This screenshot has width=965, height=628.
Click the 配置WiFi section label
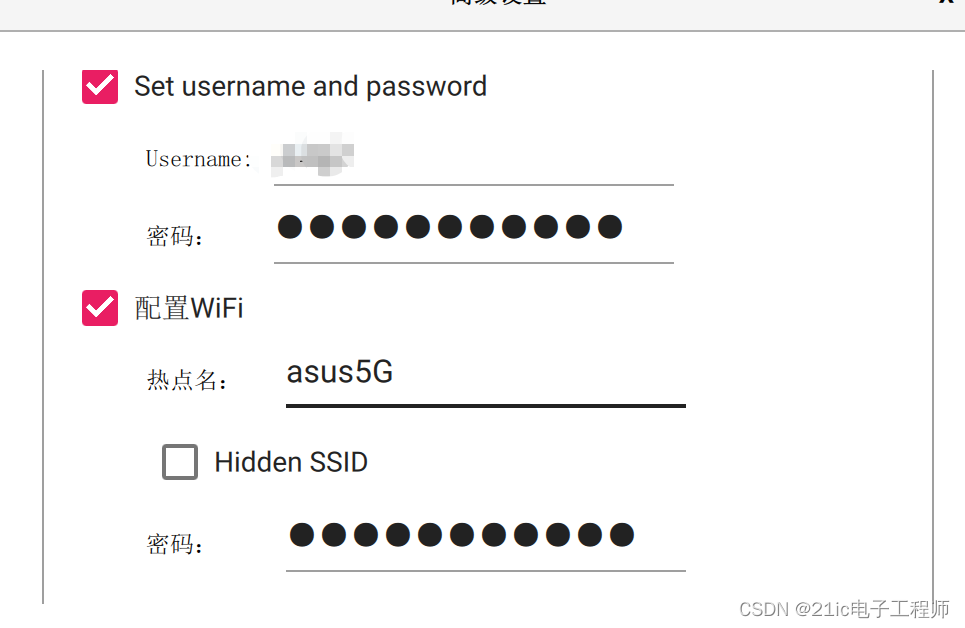(x=187, y=308)
